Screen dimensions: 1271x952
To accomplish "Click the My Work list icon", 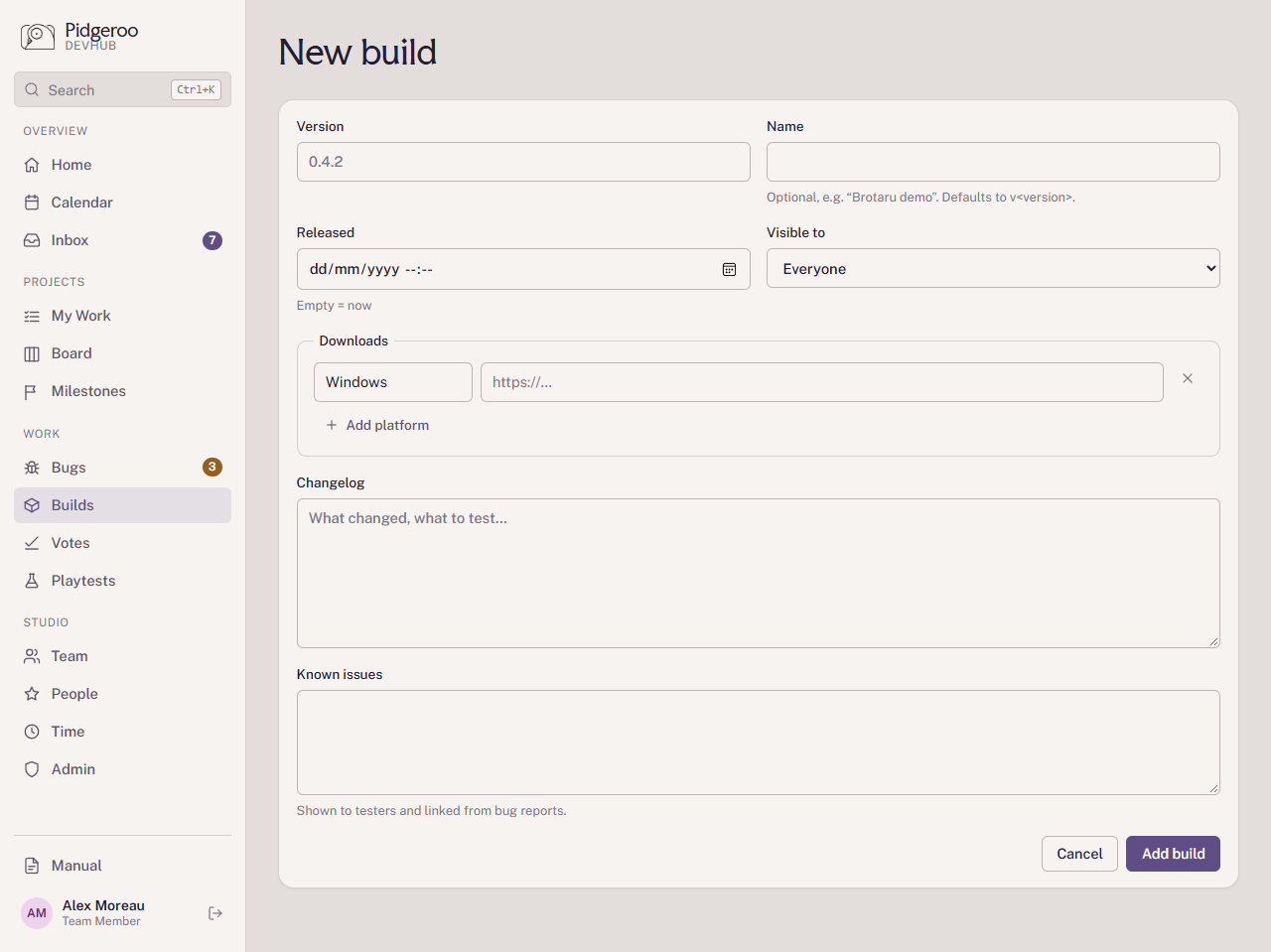I will pyautogui.click(x=32, y=316).
